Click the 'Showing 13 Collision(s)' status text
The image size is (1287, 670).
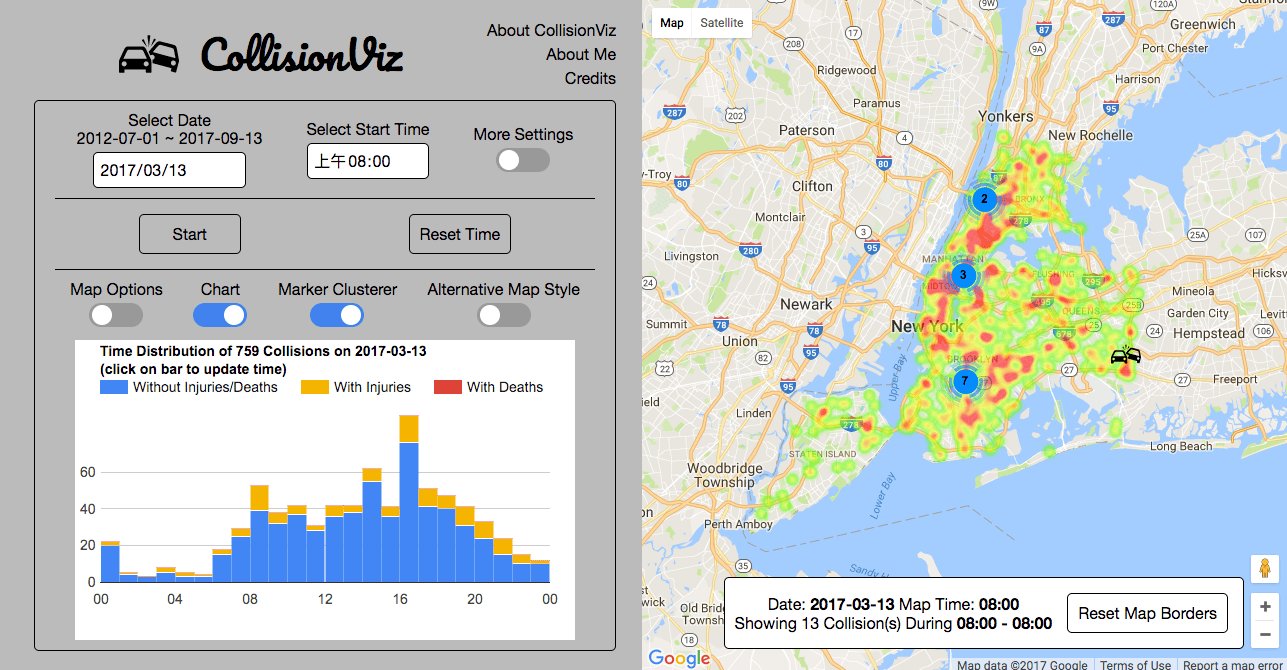[893, 623]
